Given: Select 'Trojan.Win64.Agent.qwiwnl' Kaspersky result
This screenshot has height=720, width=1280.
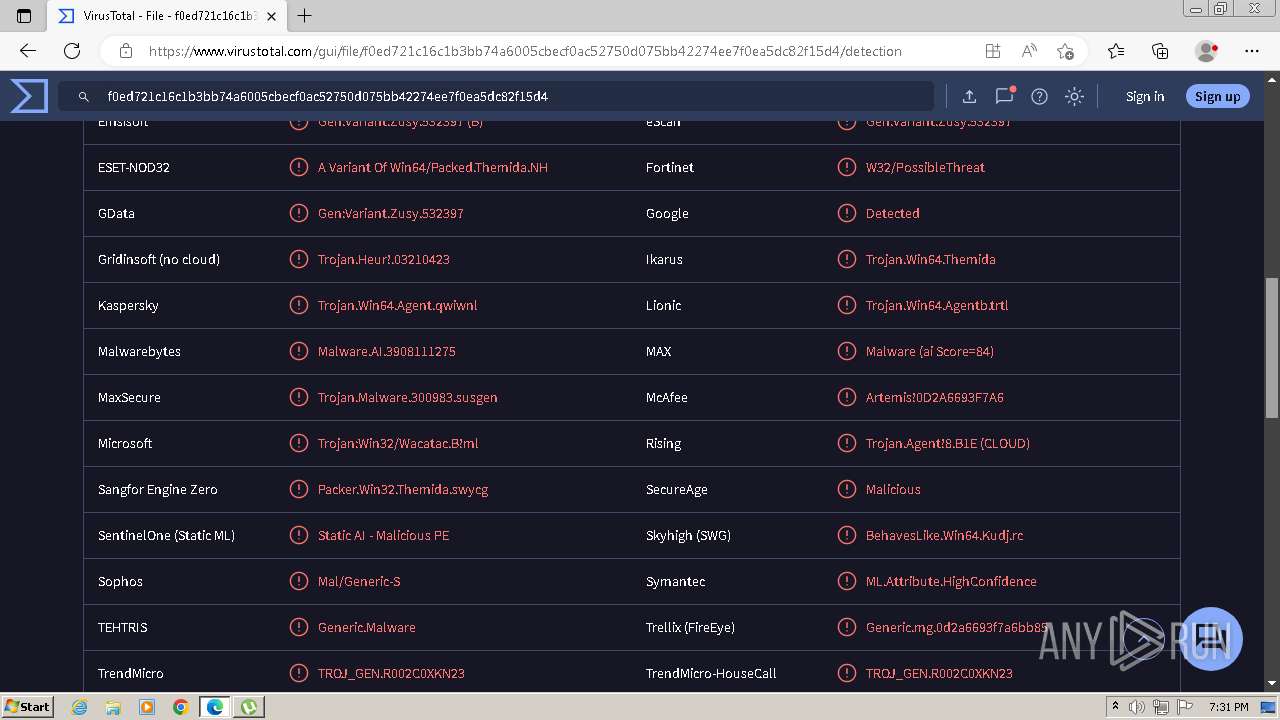Looking at the screenshot, I should coord(398,305).
